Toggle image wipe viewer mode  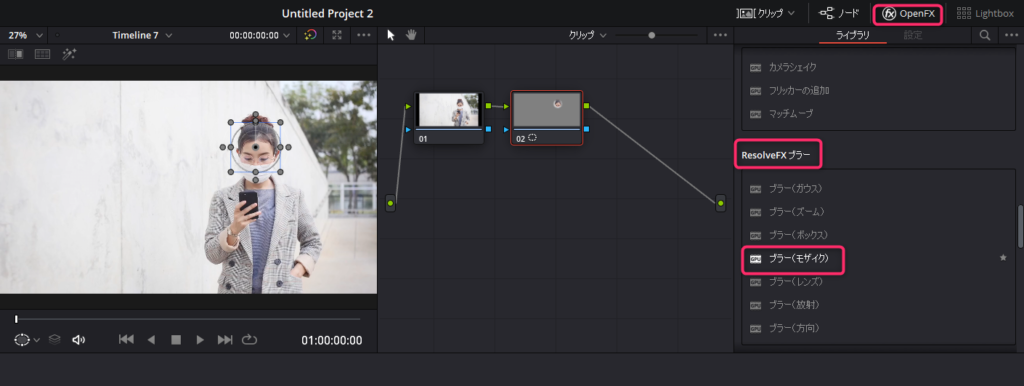click(16, 54)
